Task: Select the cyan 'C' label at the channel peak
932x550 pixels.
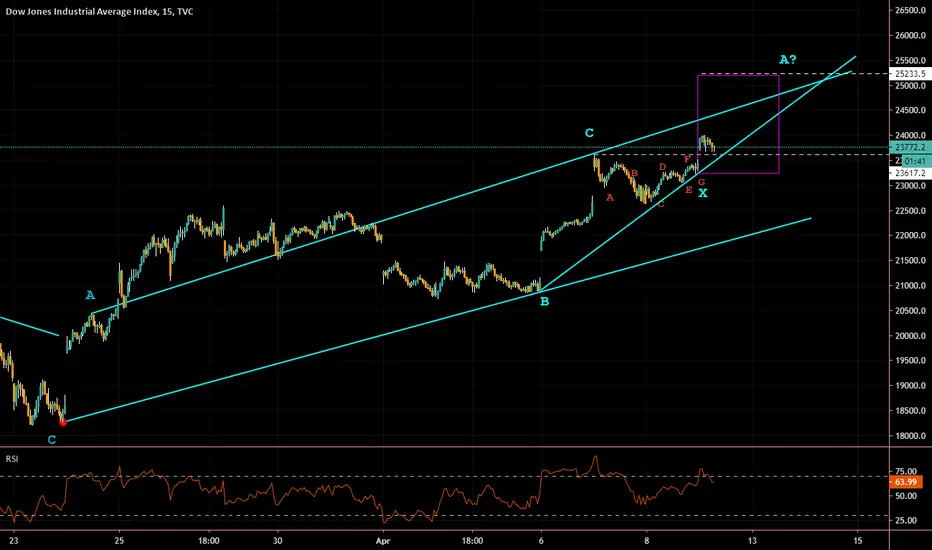Action: pos(589,133)
